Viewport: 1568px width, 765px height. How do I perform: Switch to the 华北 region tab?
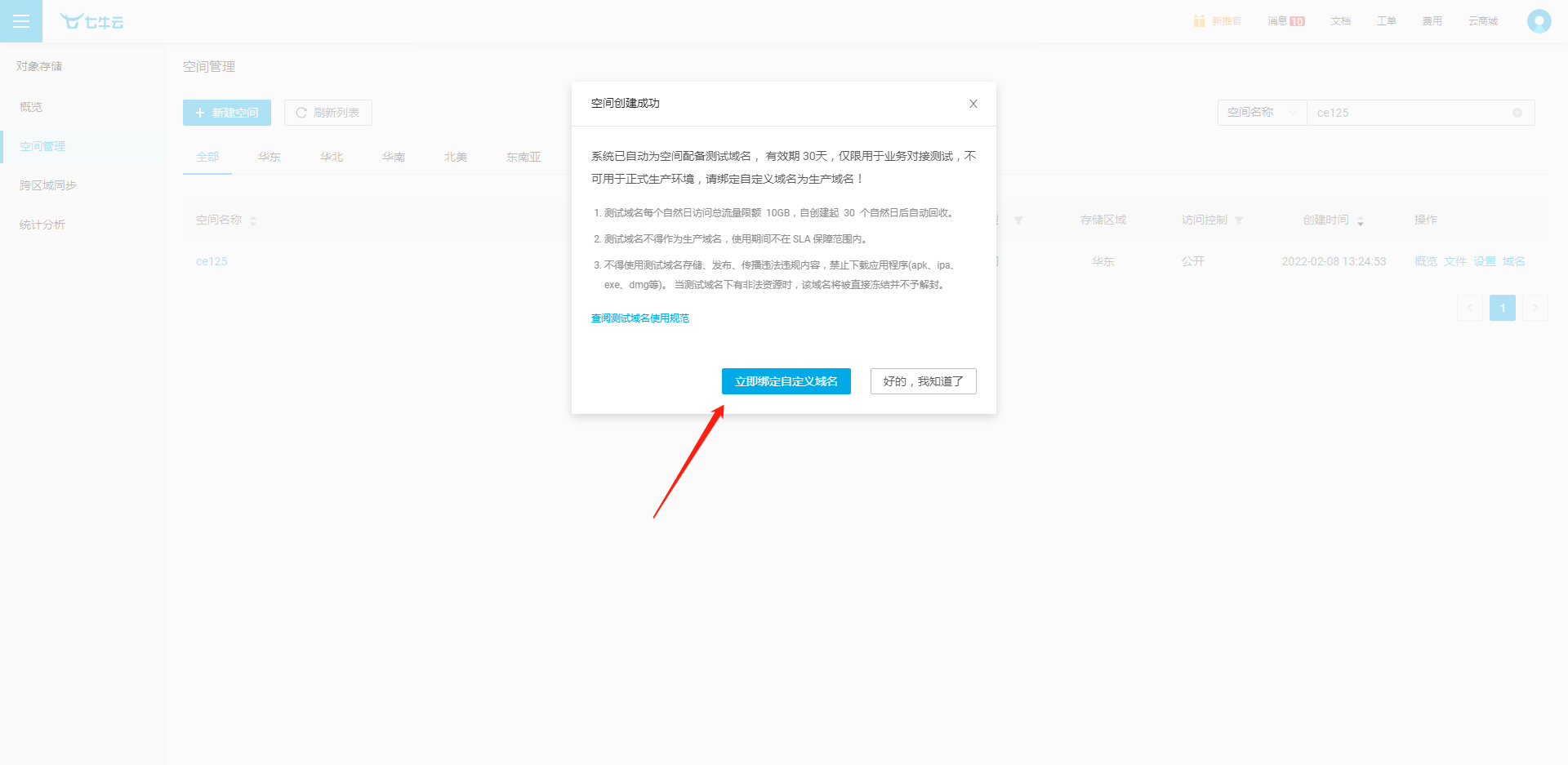click(x=332, y=157)
